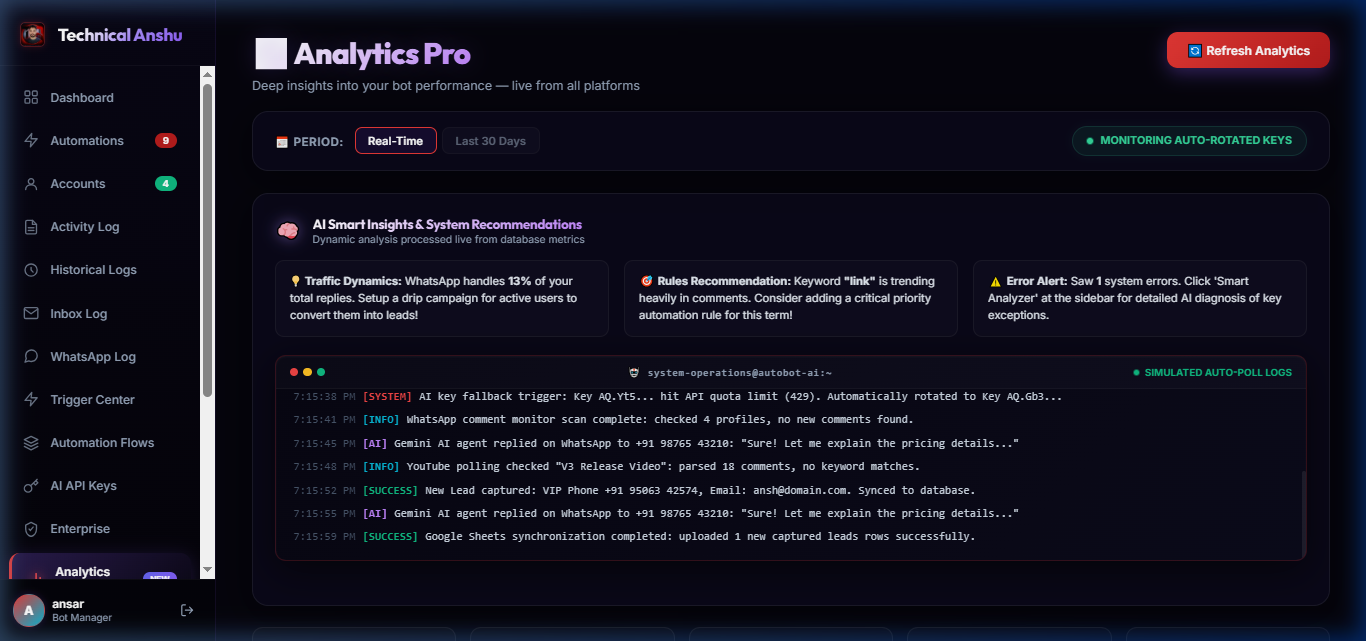Click the ansar Bot Manager profile

coord(82,610)
